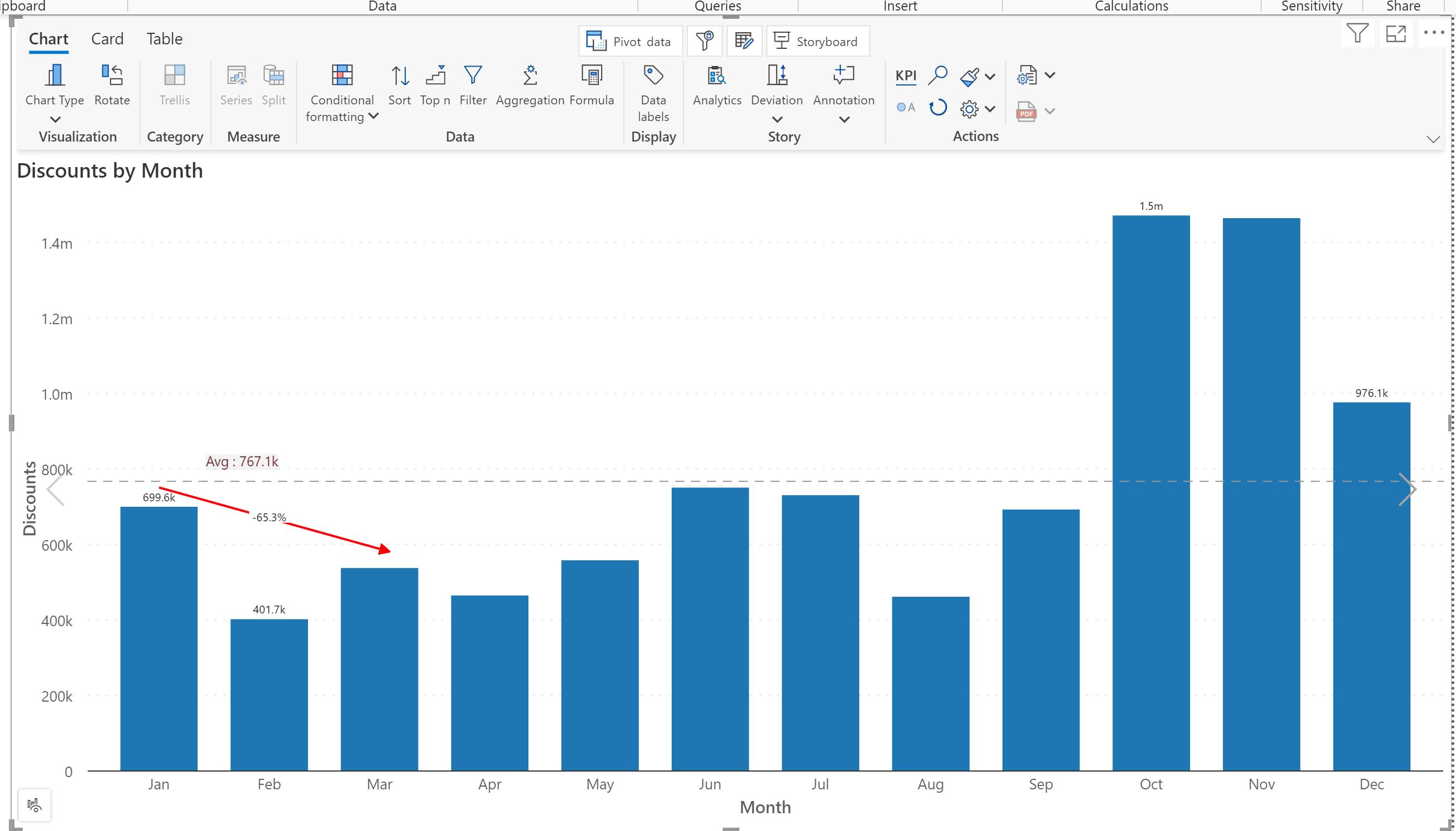The height and width of the screenshot is (831, 1456).
Task: Toggle the A text mode switch
Action: [x=905, y=108]
